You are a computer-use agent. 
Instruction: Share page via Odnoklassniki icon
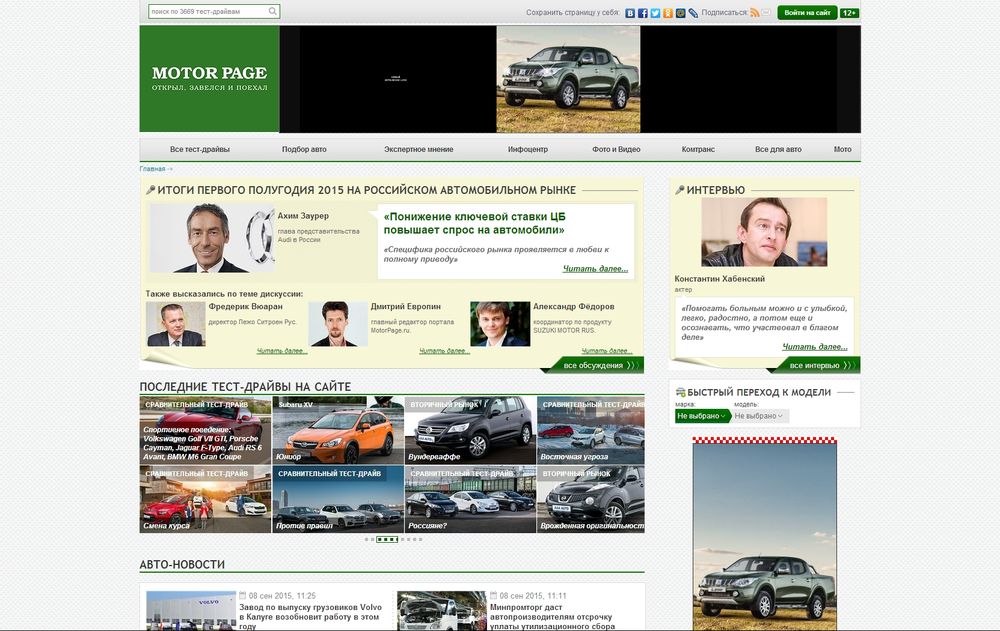coord(668,13)
